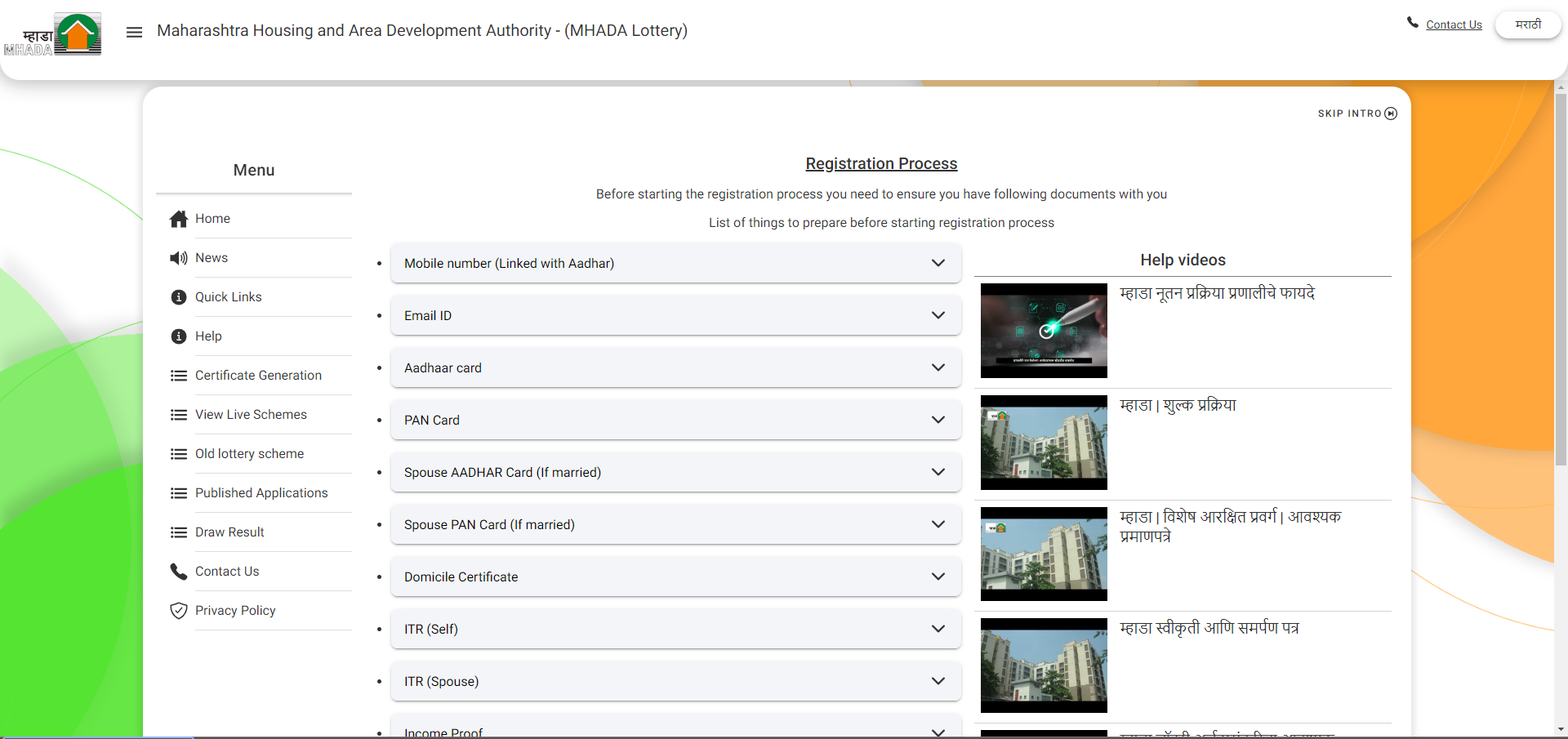The image size is (1568, 739).
Task: Play the म्हाडा नूतन प्रक्रिया प्रणालीचे फायदे video thumbnail
Action: click(x=1044, y=331)
